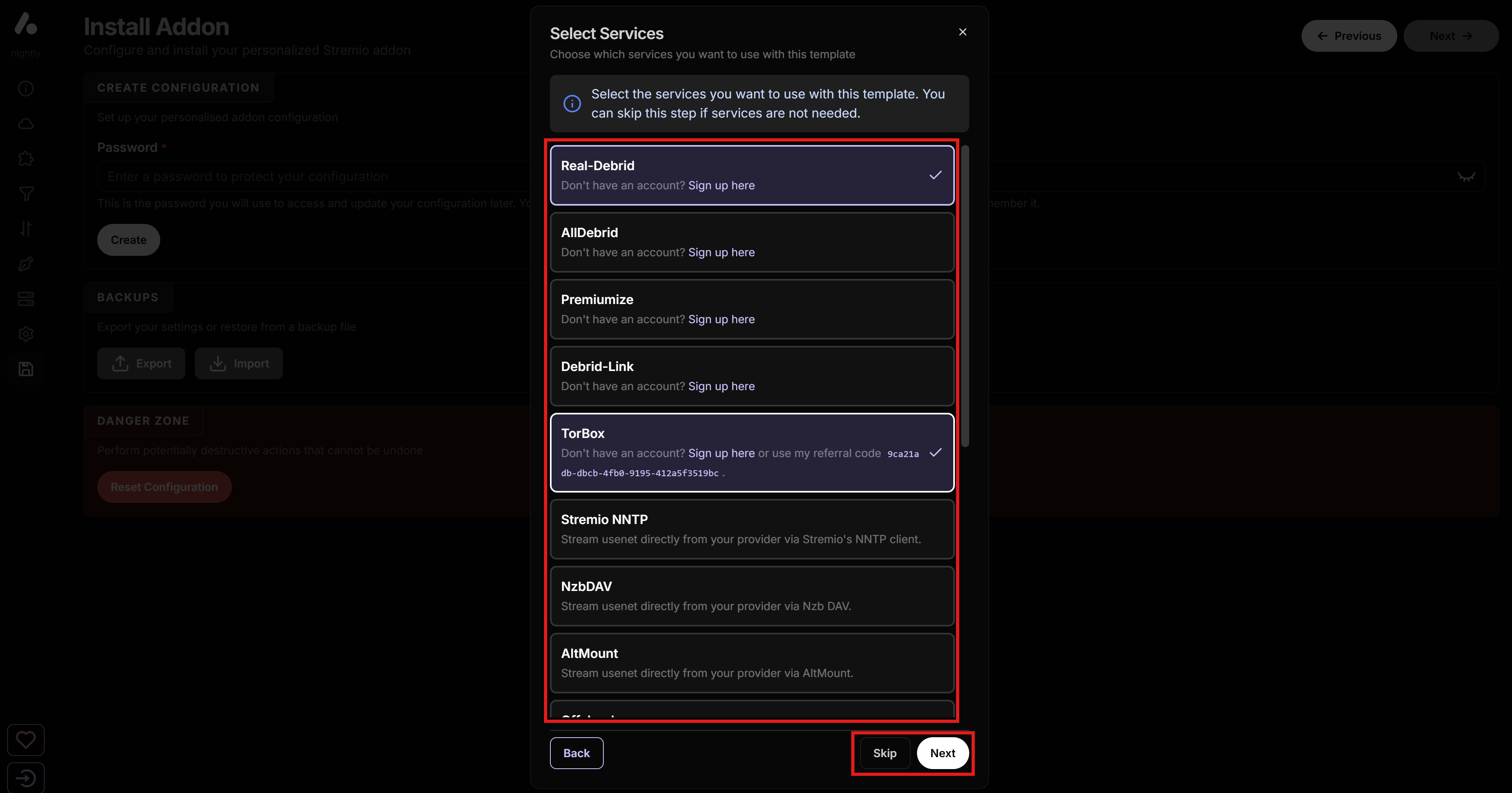1512x793 pixels.
Task: Open the Proxy server sidebar icon
Action: tap(26, 299)
